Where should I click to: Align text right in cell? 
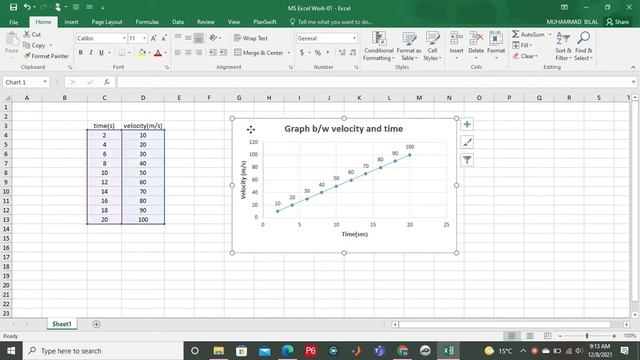(x=198, y=53)
